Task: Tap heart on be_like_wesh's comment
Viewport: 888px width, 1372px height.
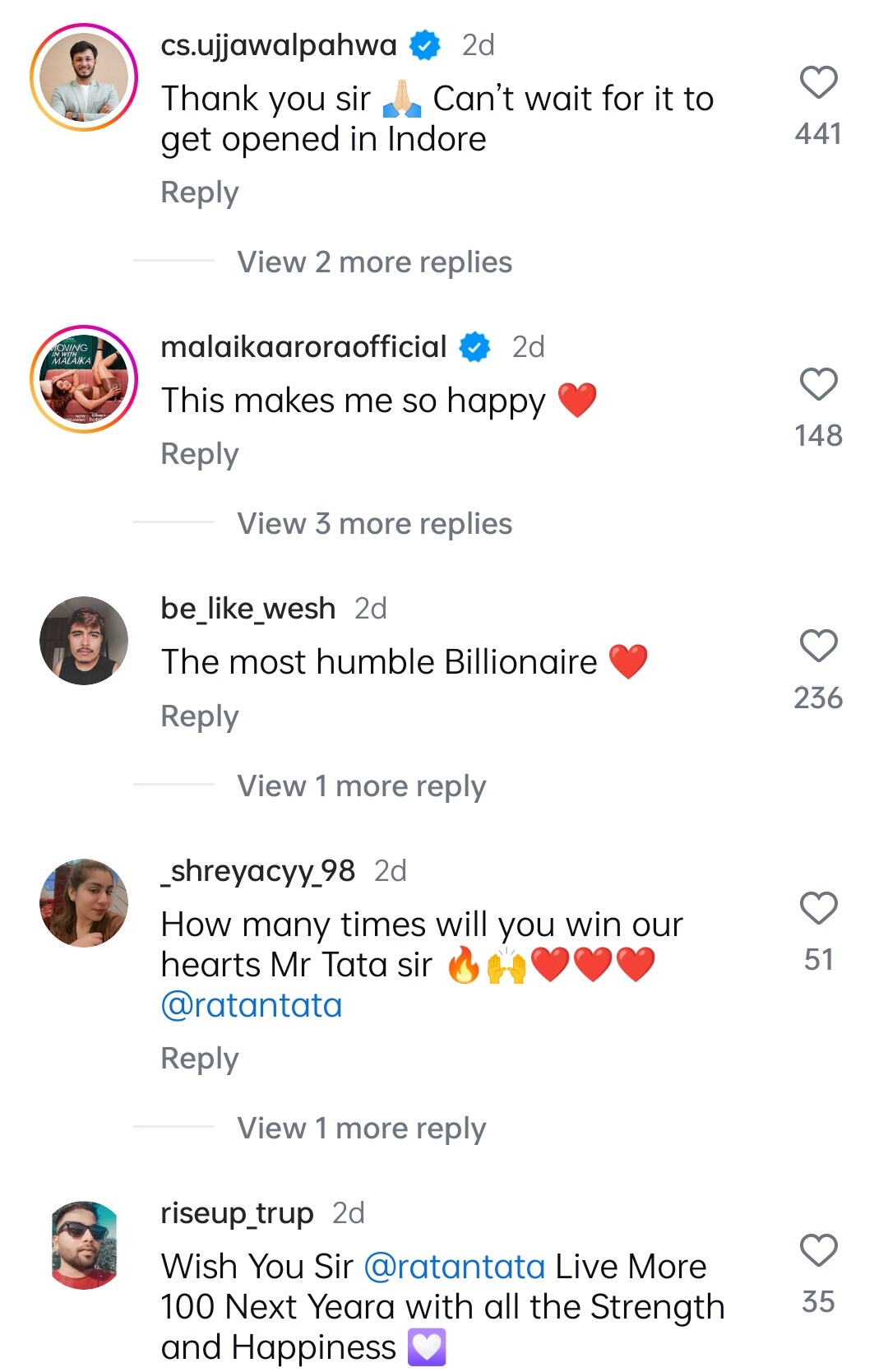Action: click(818, 647)
